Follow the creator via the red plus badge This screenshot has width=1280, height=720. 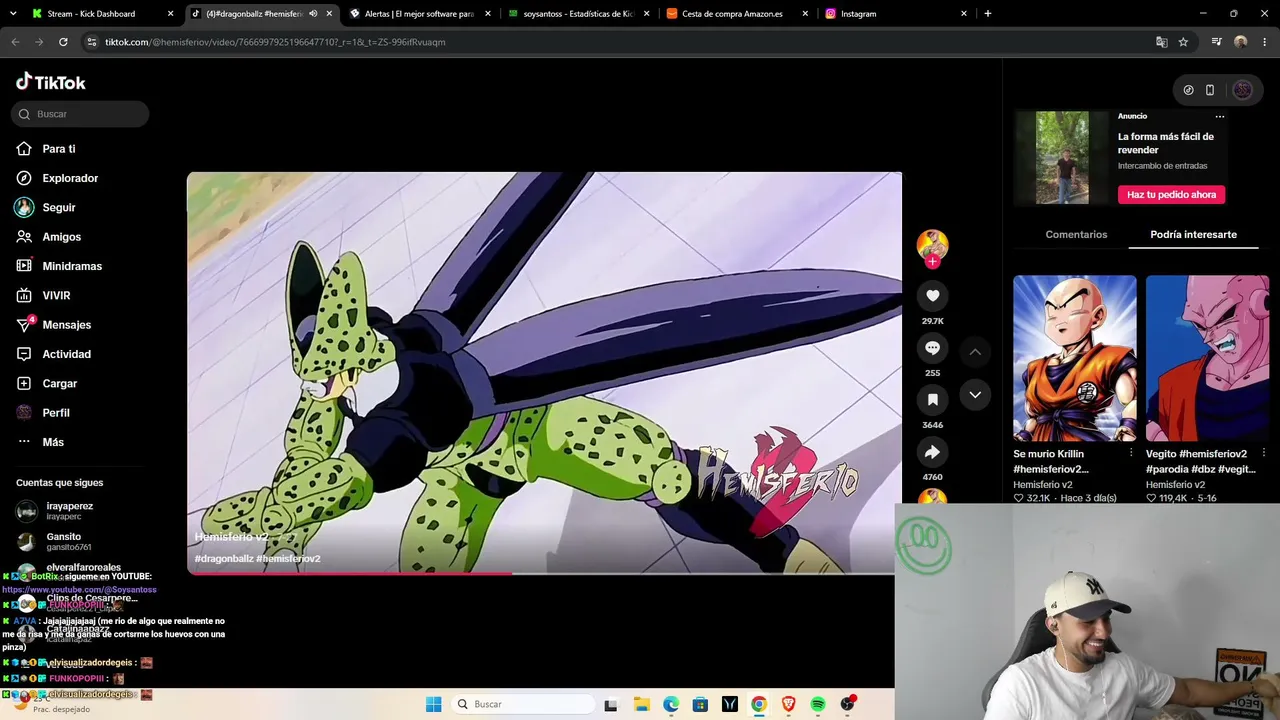932,261
